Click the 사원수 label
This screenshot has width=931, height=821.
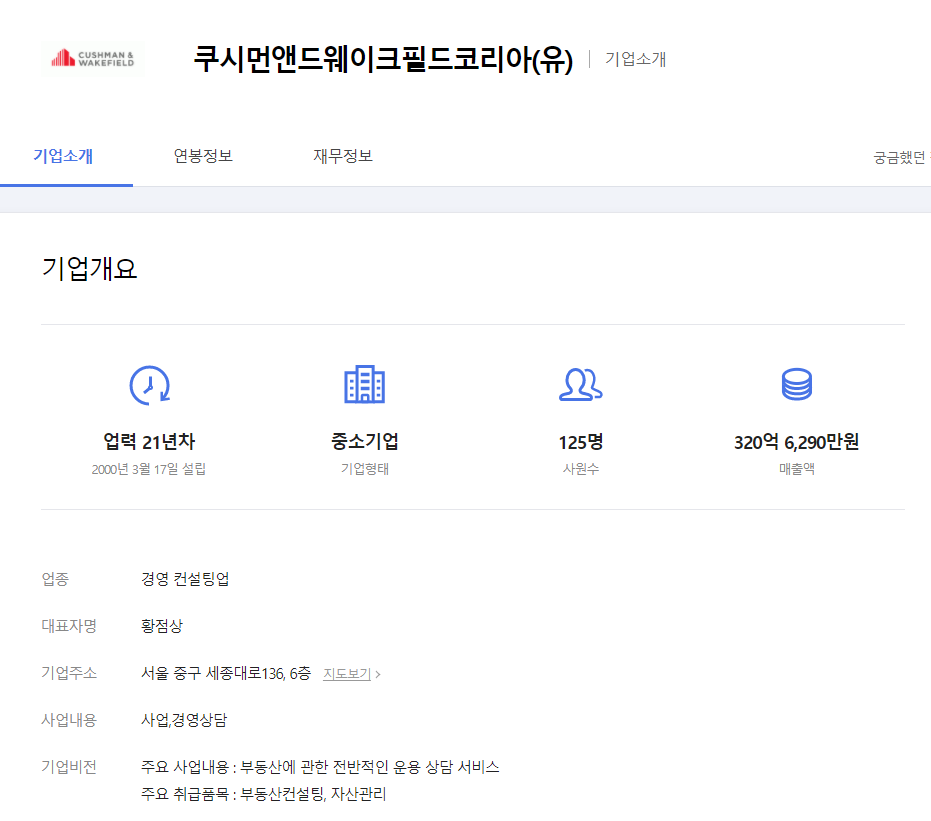(x=581, y=469)
